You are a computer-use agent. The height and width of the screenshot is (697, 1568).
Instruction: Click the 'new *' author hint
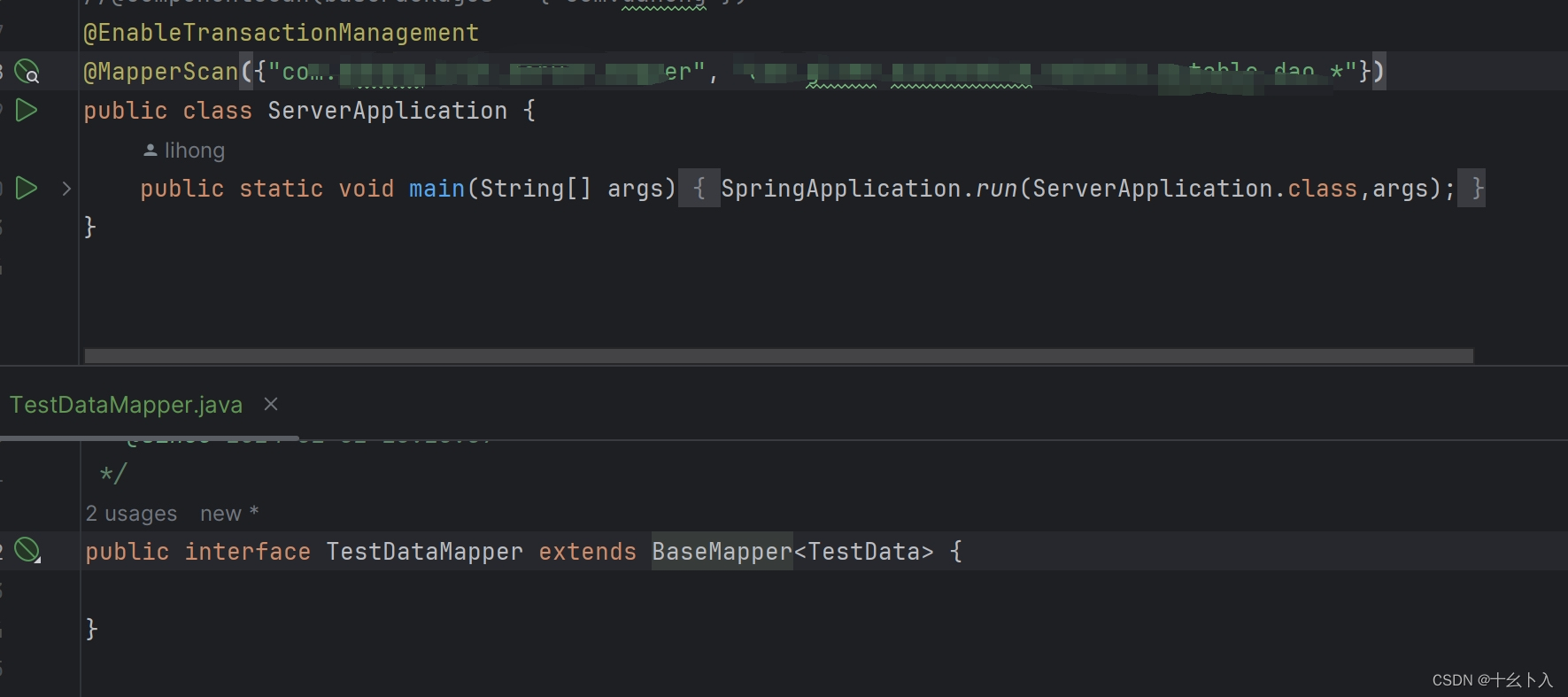(229, 514)
